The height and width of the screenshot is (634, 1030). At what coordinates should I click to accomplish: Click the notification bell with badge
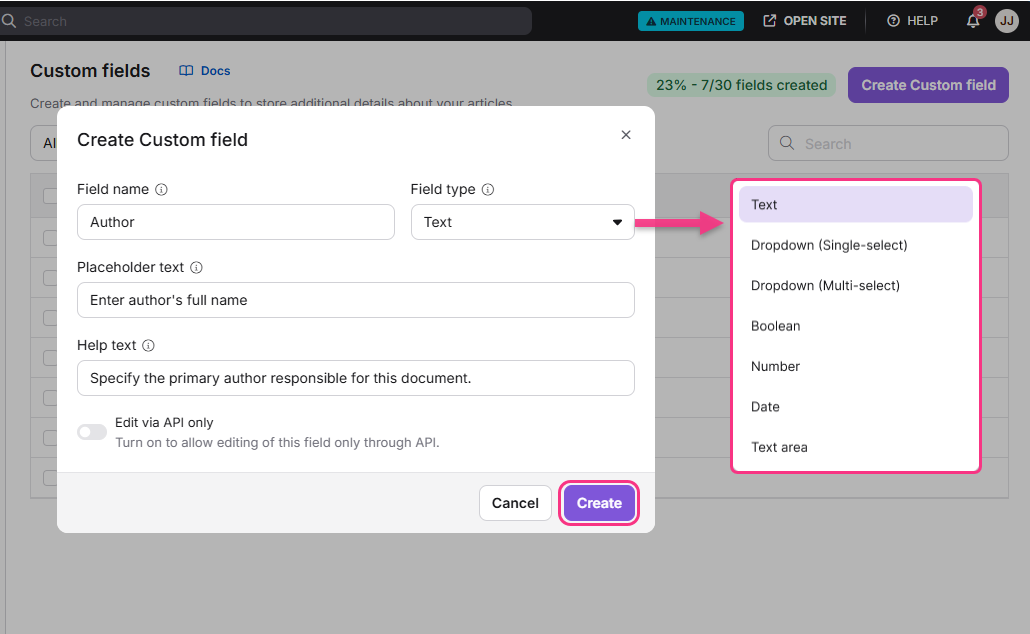971,21
